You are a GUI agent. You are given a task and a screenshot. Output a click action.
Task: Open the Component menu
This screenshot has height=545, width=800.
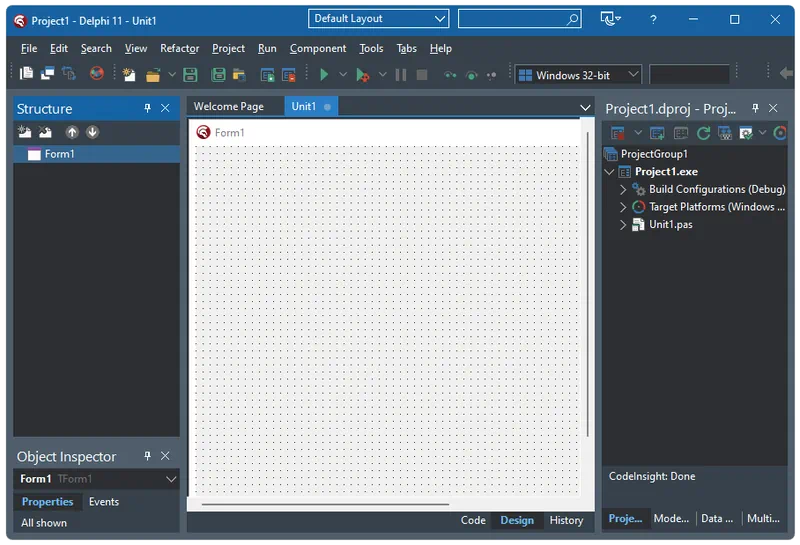pos(318,48)
